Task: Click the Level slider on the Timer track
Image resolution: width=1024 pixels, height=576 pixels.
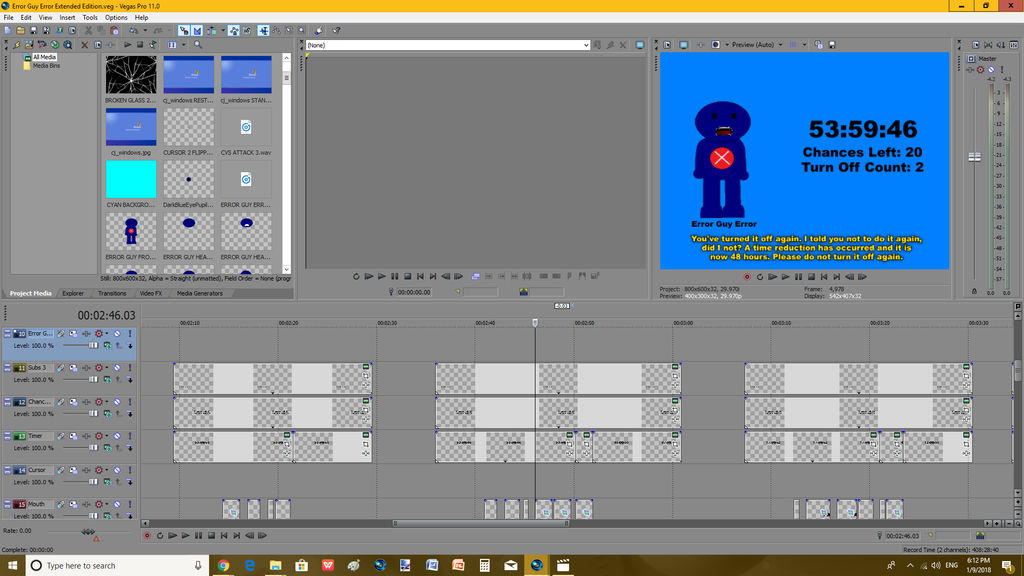Action: click(91, 446)
